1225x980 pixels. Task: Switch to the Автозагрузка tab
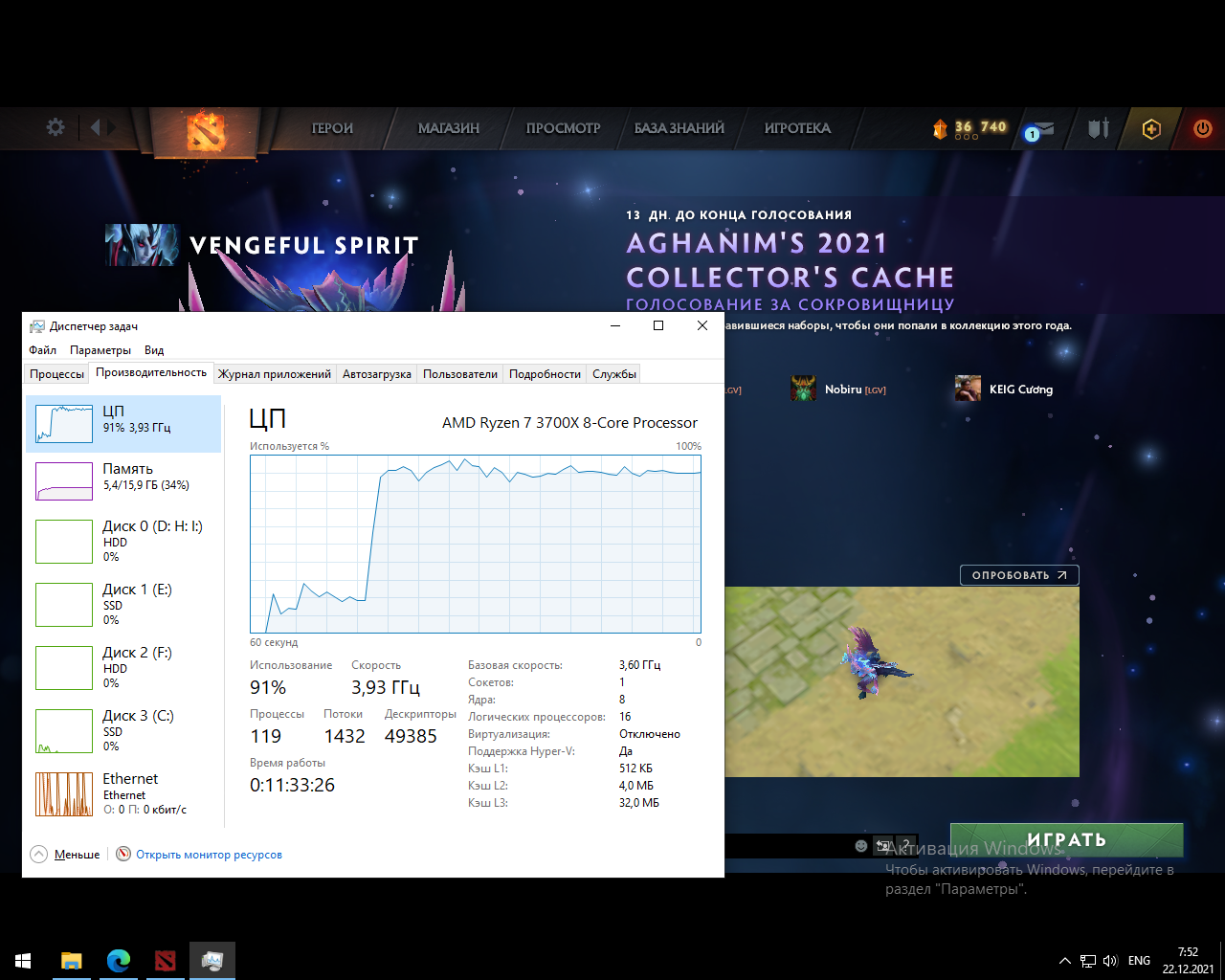pos(377,374)
